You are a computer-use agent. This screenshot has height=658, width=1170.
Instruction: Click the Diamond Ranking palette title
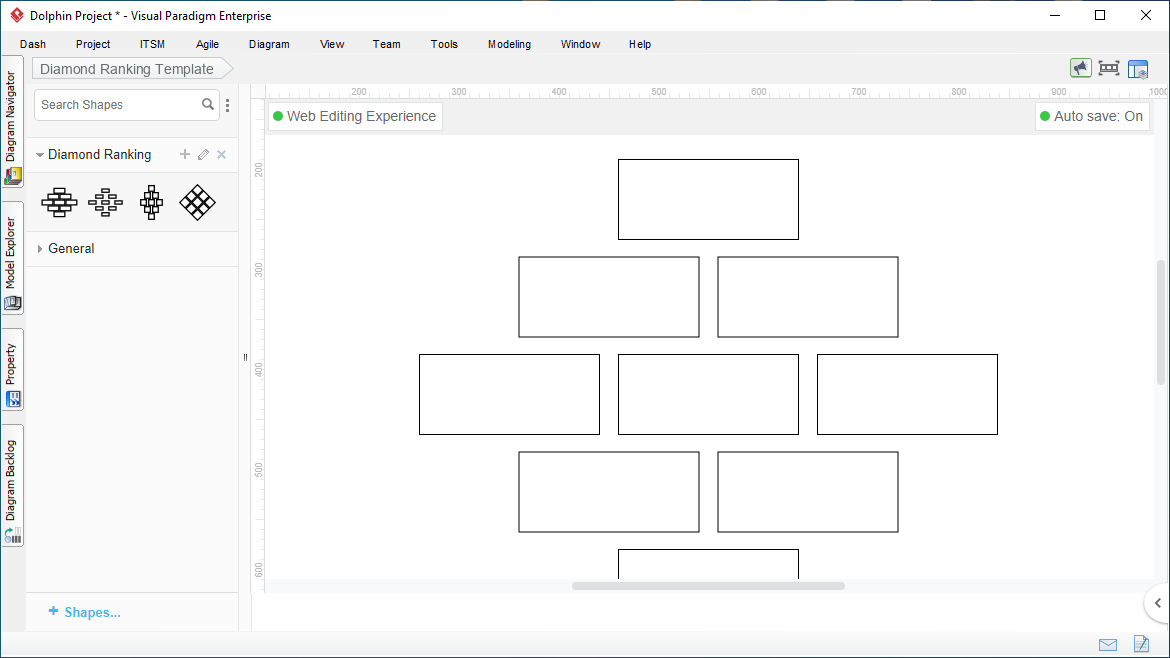pyautogui.click(x=99, y=154)
